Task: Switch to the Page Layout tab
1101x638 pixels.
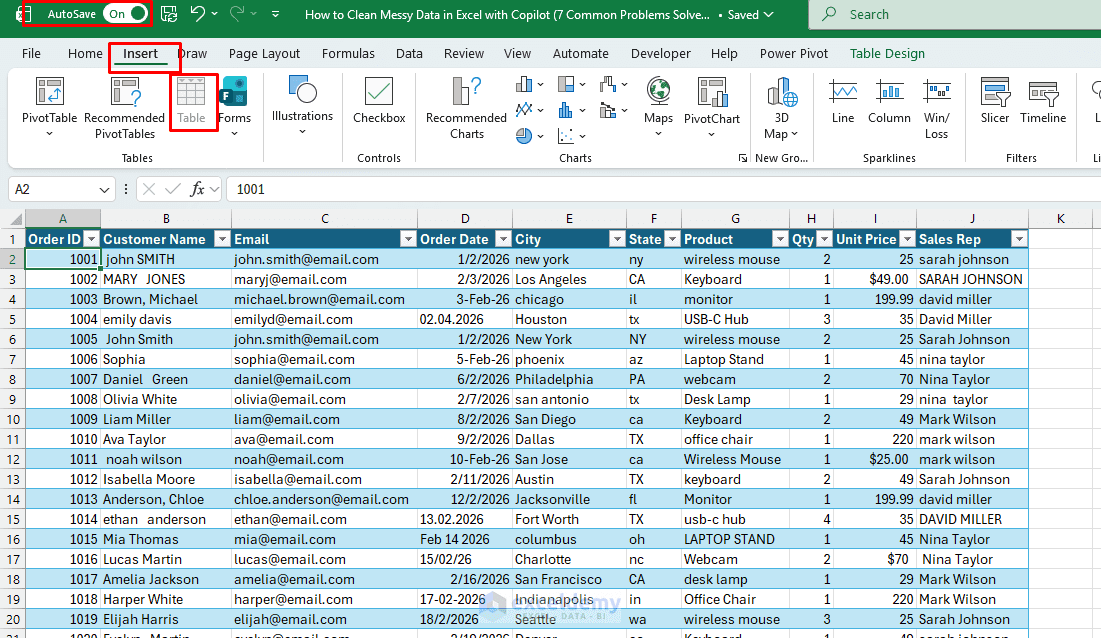Action: [264, 53]
